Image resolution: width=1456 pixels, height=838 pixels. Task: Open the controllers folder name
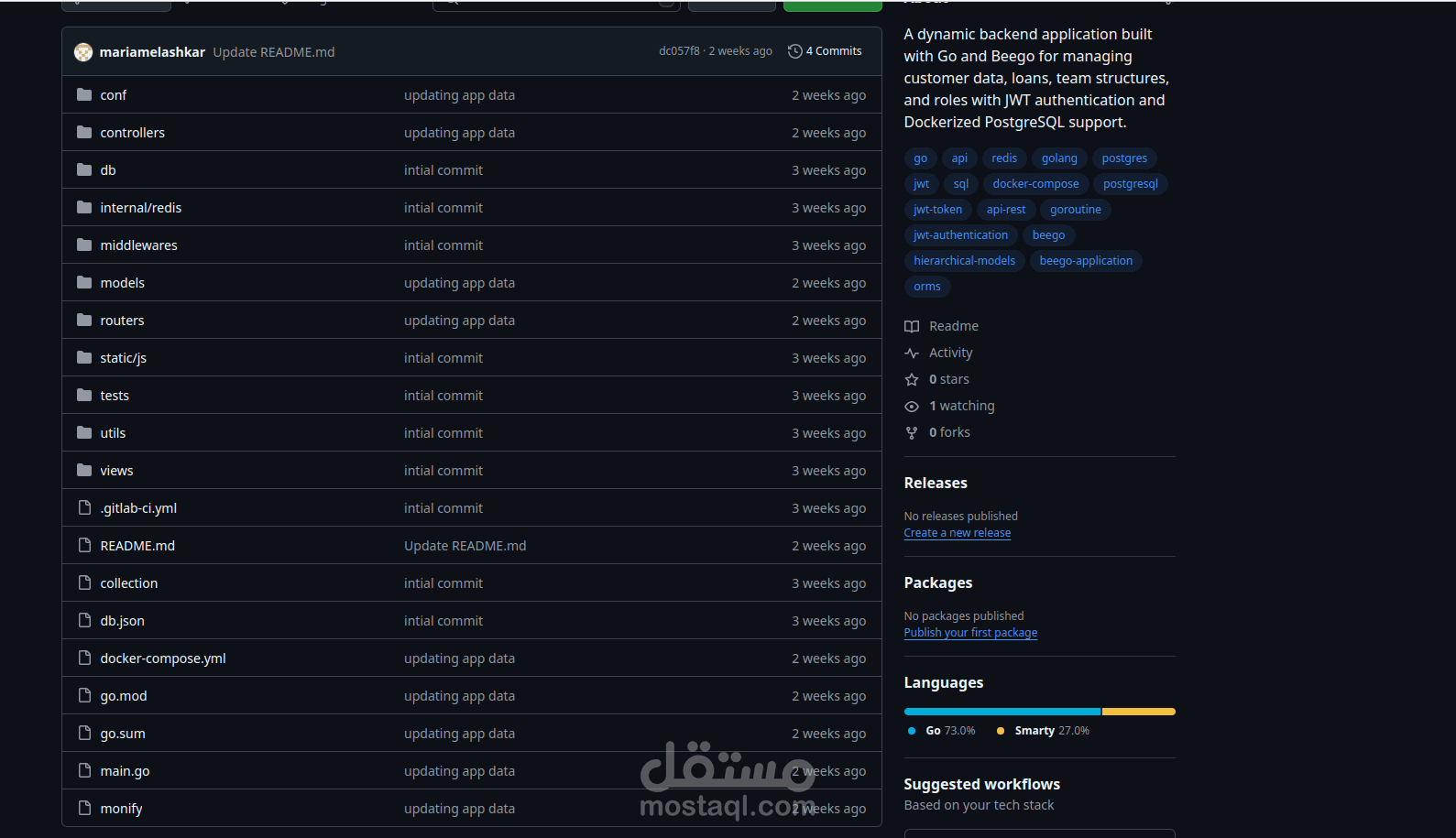point(133,133)
